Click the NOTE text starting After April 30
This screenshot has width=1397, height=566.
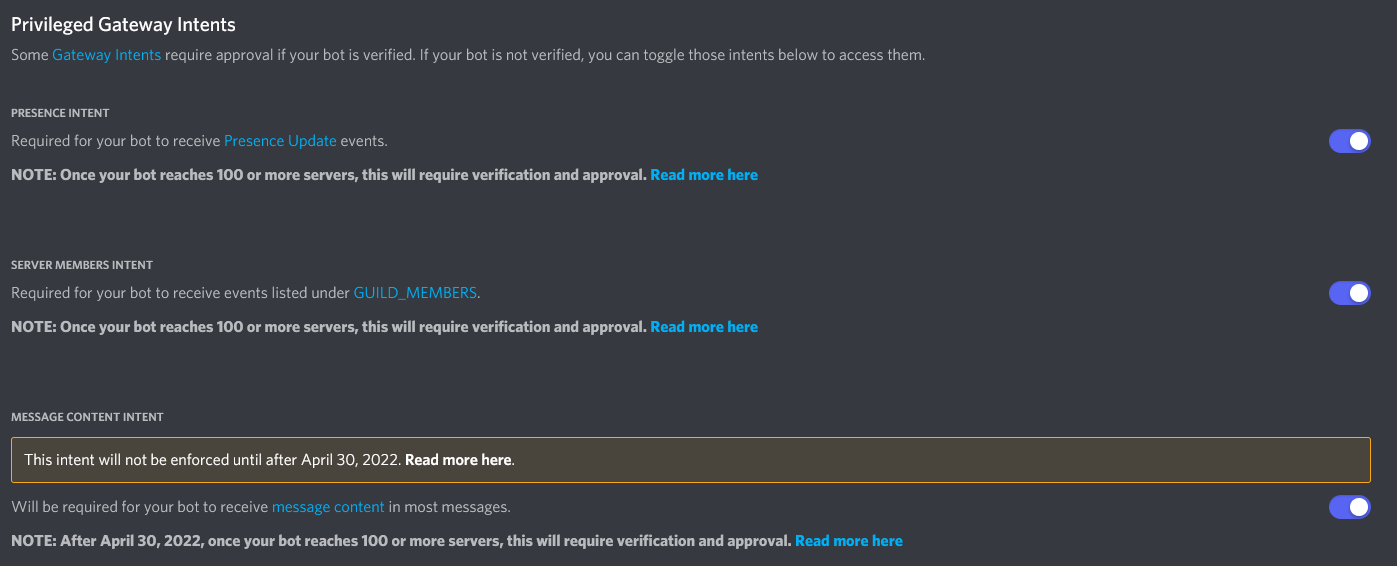[x=400, y=541]
